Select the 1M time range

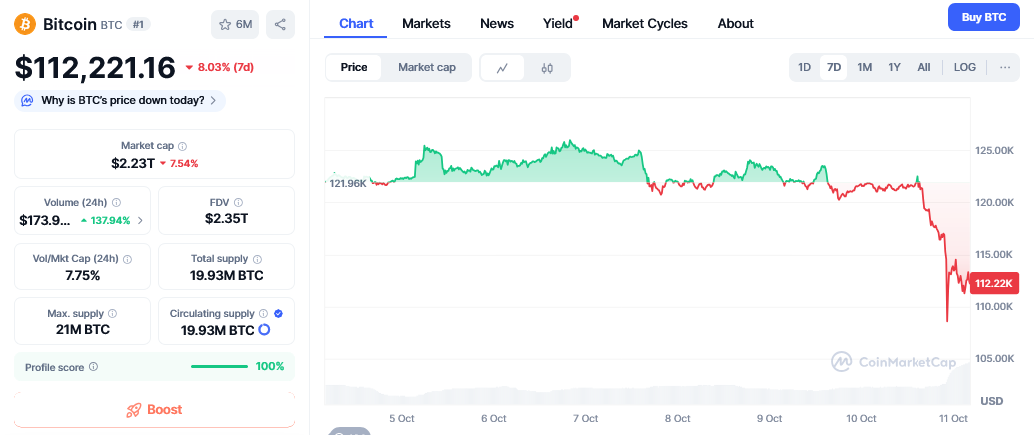(865, 67)
